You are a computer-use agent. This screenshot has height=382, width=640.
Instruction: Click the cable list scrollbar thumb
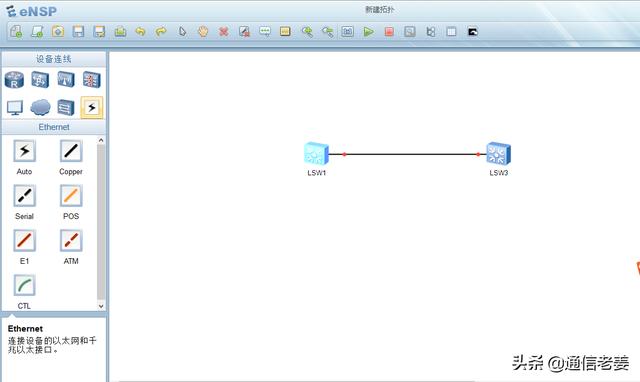click(x=101, y=222)
